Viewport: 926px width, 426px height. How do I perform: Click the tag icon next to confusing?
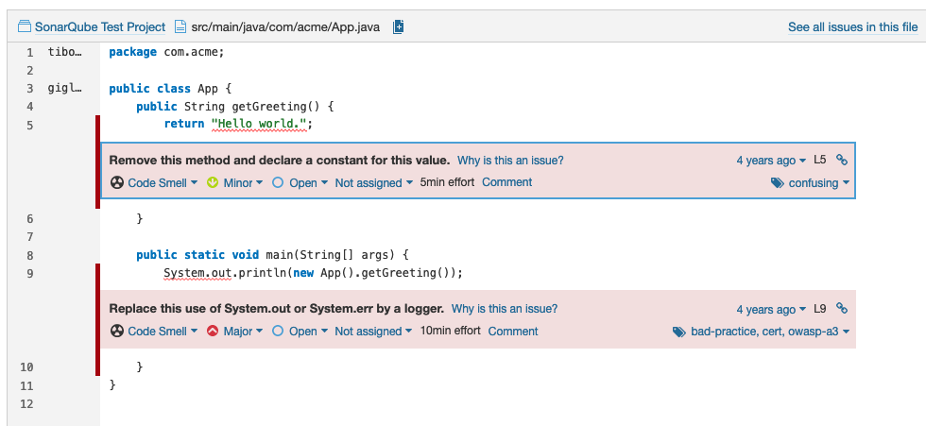(778, 183)
